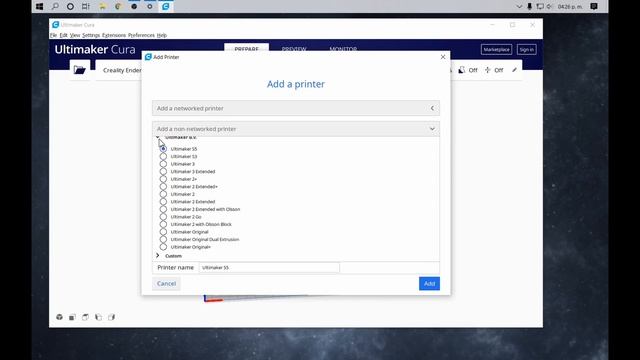This screenshot has width=640, height=360.
Task: Open the Creality Ender printer selector
Action: click(x=122, y=70)
